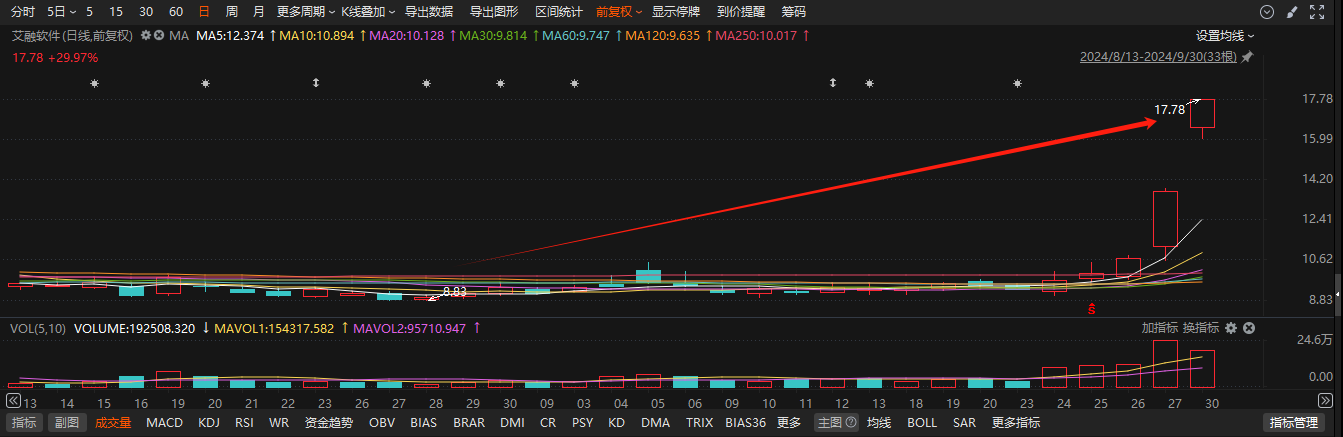
Task: Pin the date range with pushpin icon
Action: point(1247,58)
